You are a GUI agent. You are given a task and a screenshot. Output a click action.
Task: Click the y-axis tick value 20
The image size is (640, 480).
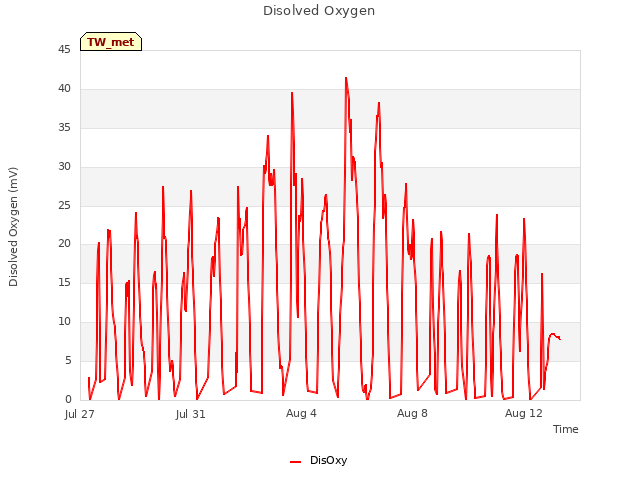(64, 244)
